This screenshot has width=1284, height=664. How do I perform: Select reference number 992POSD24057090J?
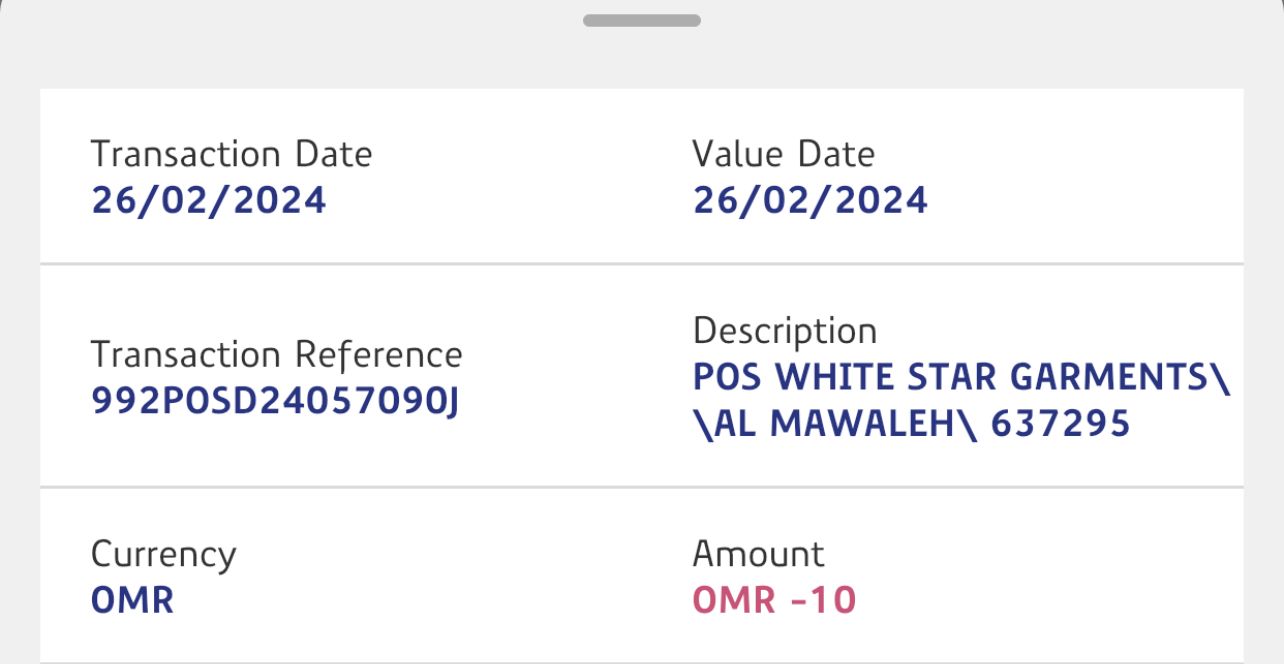pyautogui.click(x=275, y=400)
